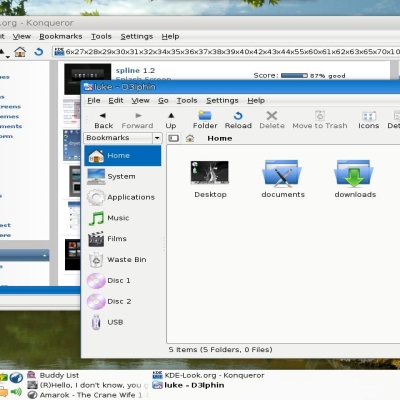Open Konqueror Settings menu
The width and height of the screenshot is (400, 400).
(137, 36)
